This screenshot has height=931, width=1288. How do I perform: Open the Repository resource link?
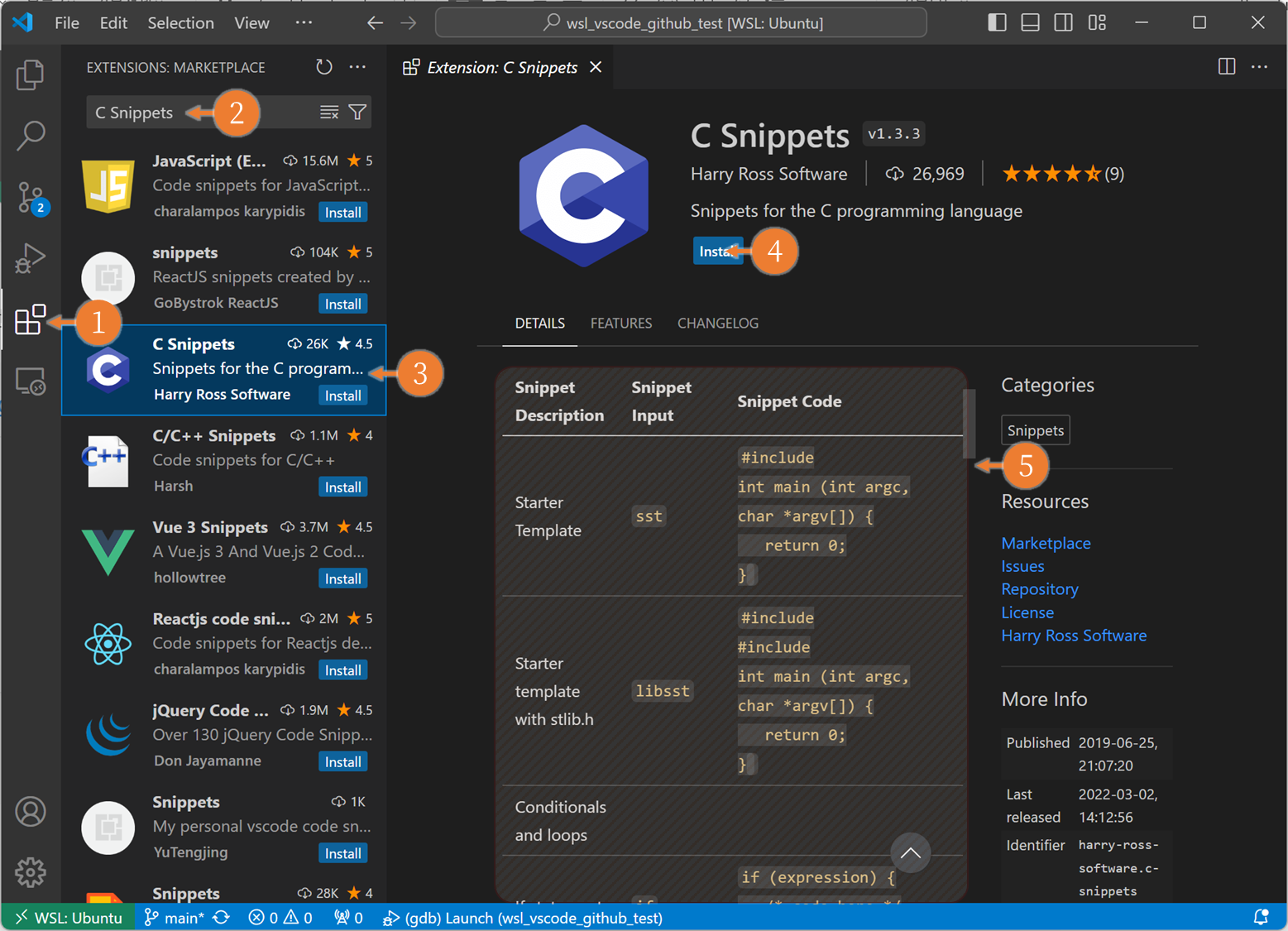point(1040,589)
